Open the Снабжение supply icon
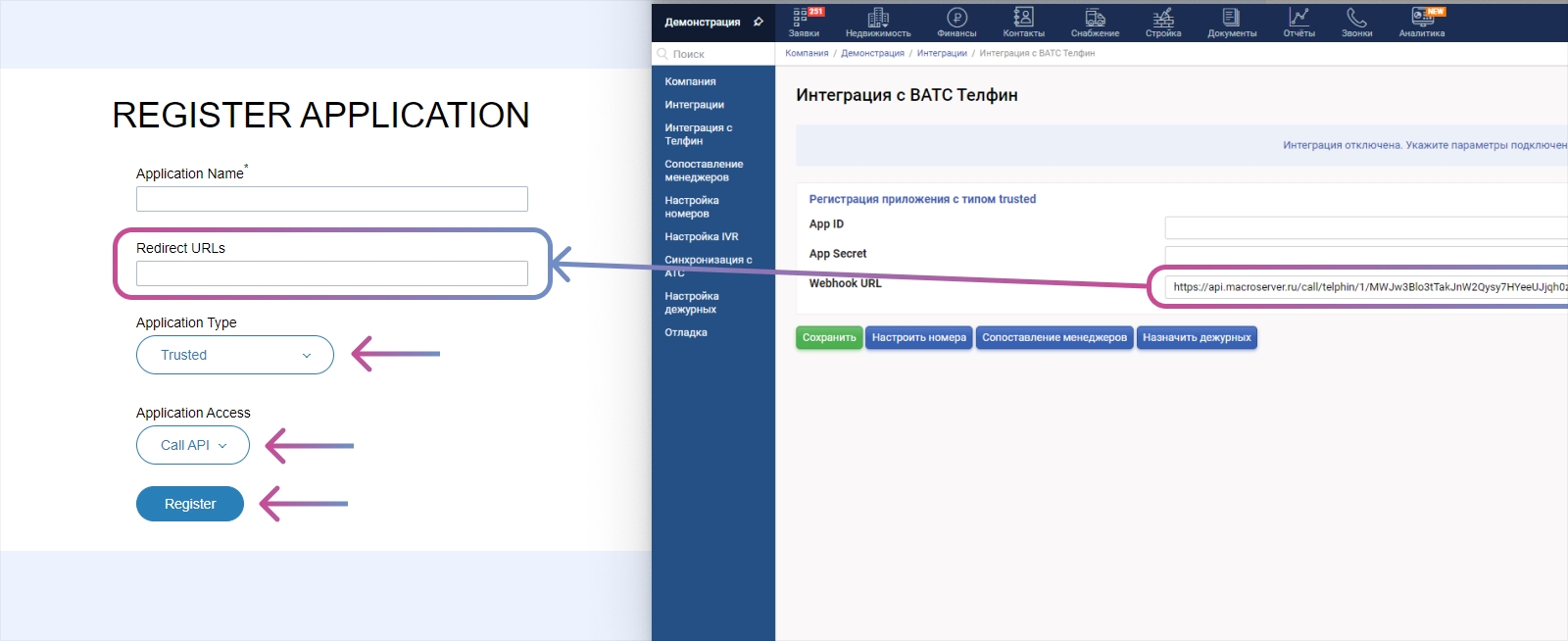This screenshot has width=1568, height=641. [1095, 18]
